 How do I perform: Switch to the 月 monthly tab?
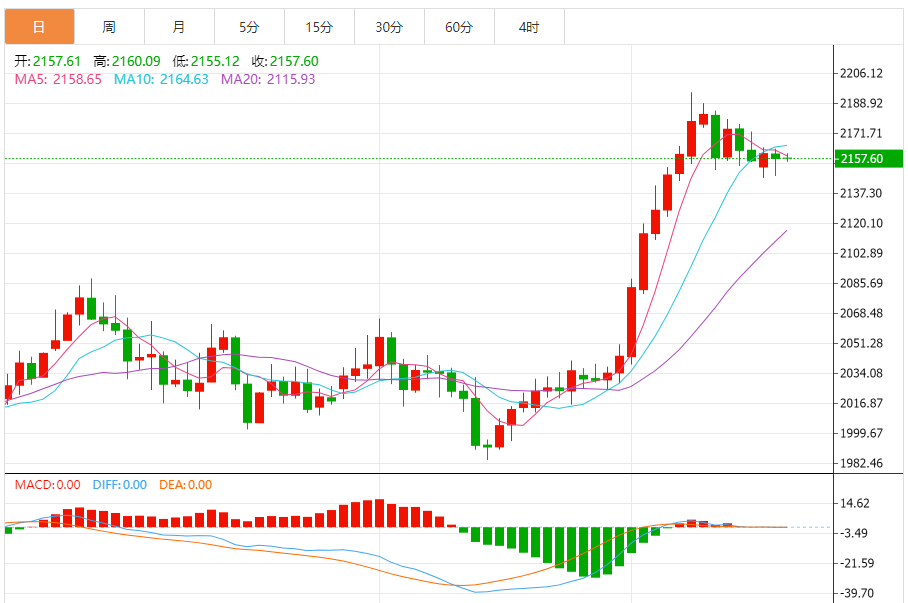coord(180,27)
